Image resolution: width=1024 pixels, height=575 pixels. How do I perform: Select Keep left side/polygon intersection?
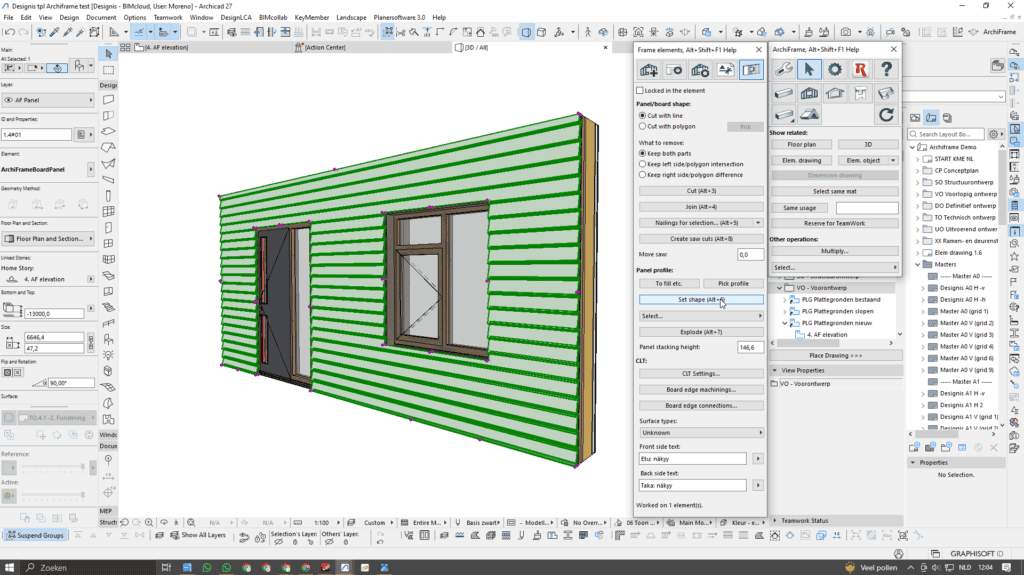click(x=643, y=164)
